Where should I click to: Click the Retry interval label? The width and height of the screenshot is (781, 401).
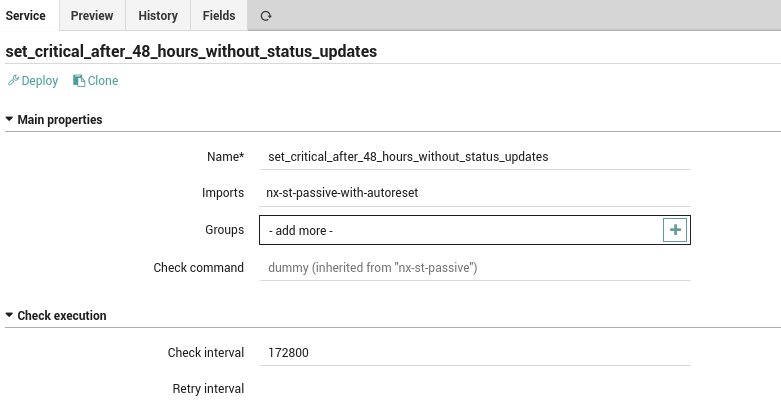[208, 389]
